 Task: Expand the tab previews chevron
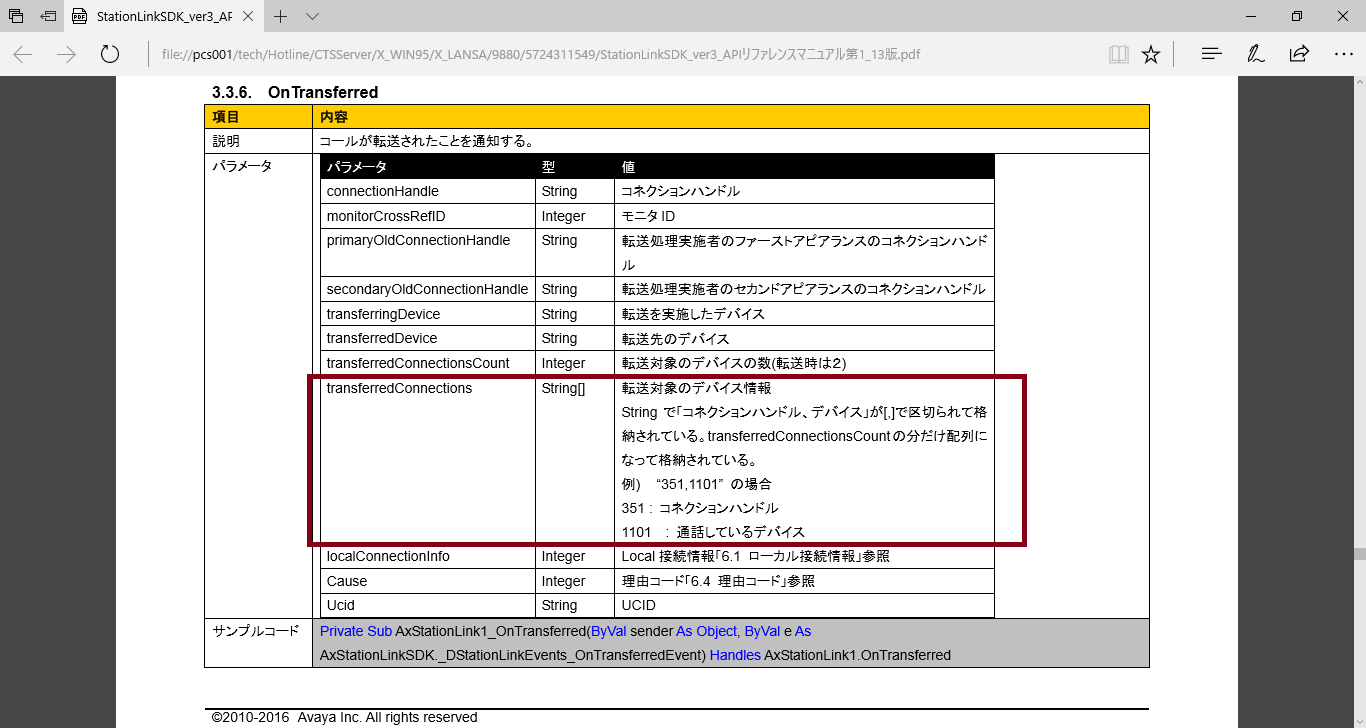point(312,16)
